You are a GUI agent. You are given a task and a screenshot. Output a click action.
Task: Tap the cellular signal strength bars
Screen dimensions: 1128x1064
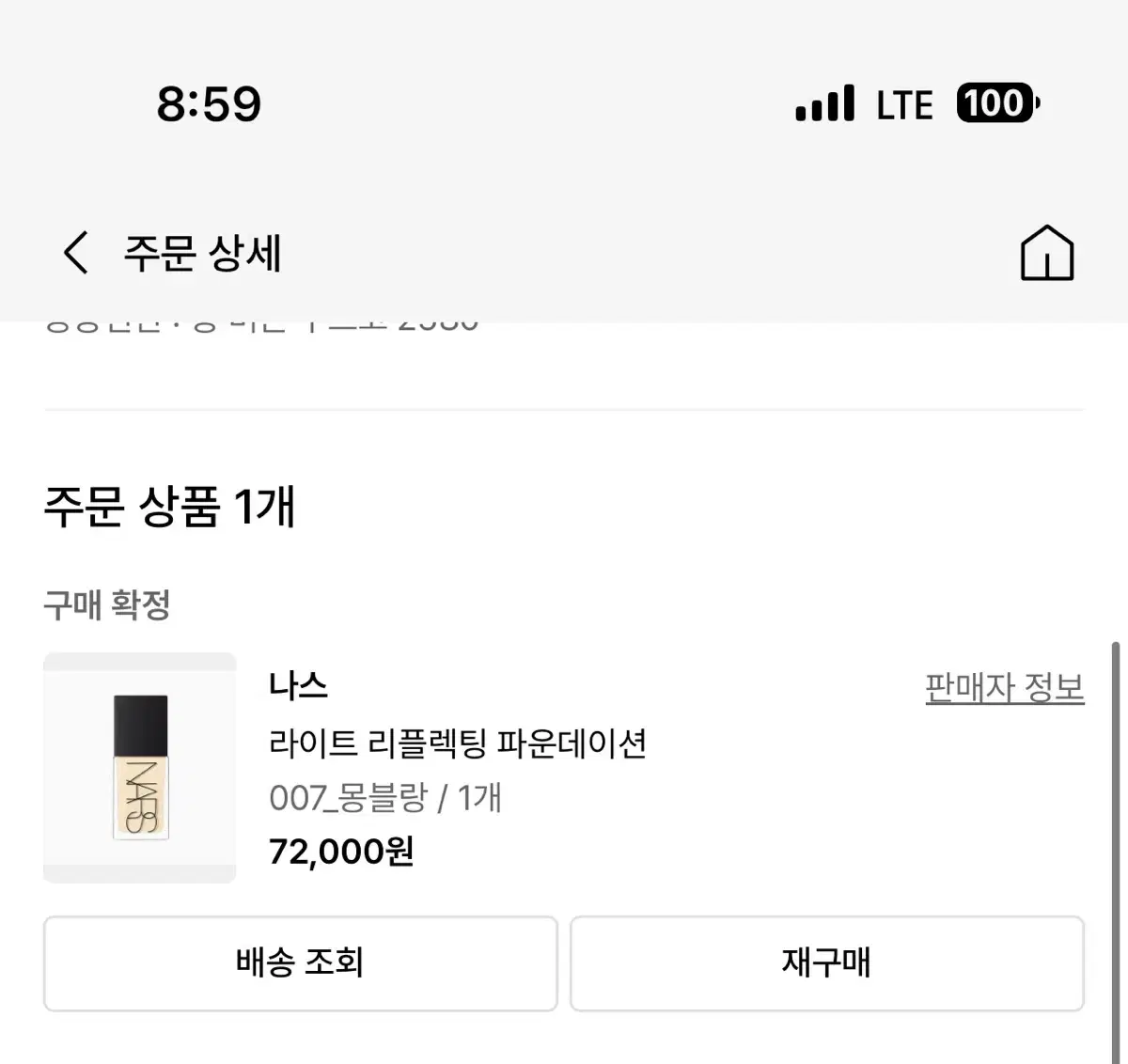pyautogui.click(x=823, y=103)
